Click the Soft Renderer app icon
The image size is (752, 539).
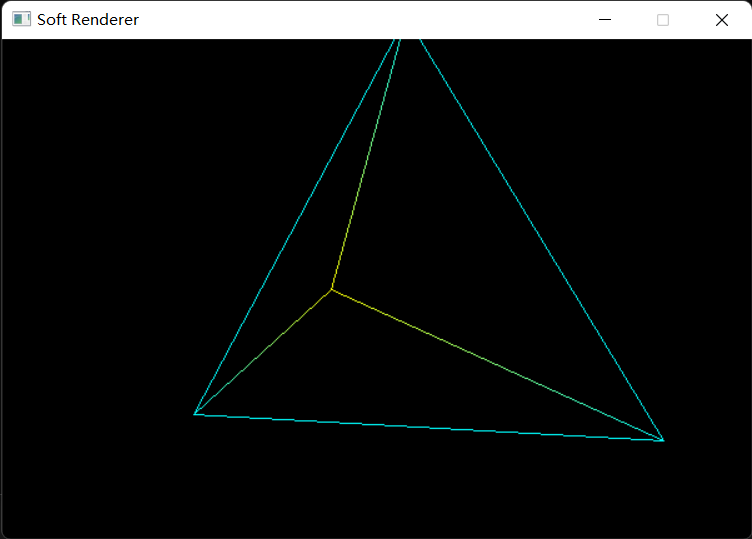pyautogui.click(x=21, y=19)
